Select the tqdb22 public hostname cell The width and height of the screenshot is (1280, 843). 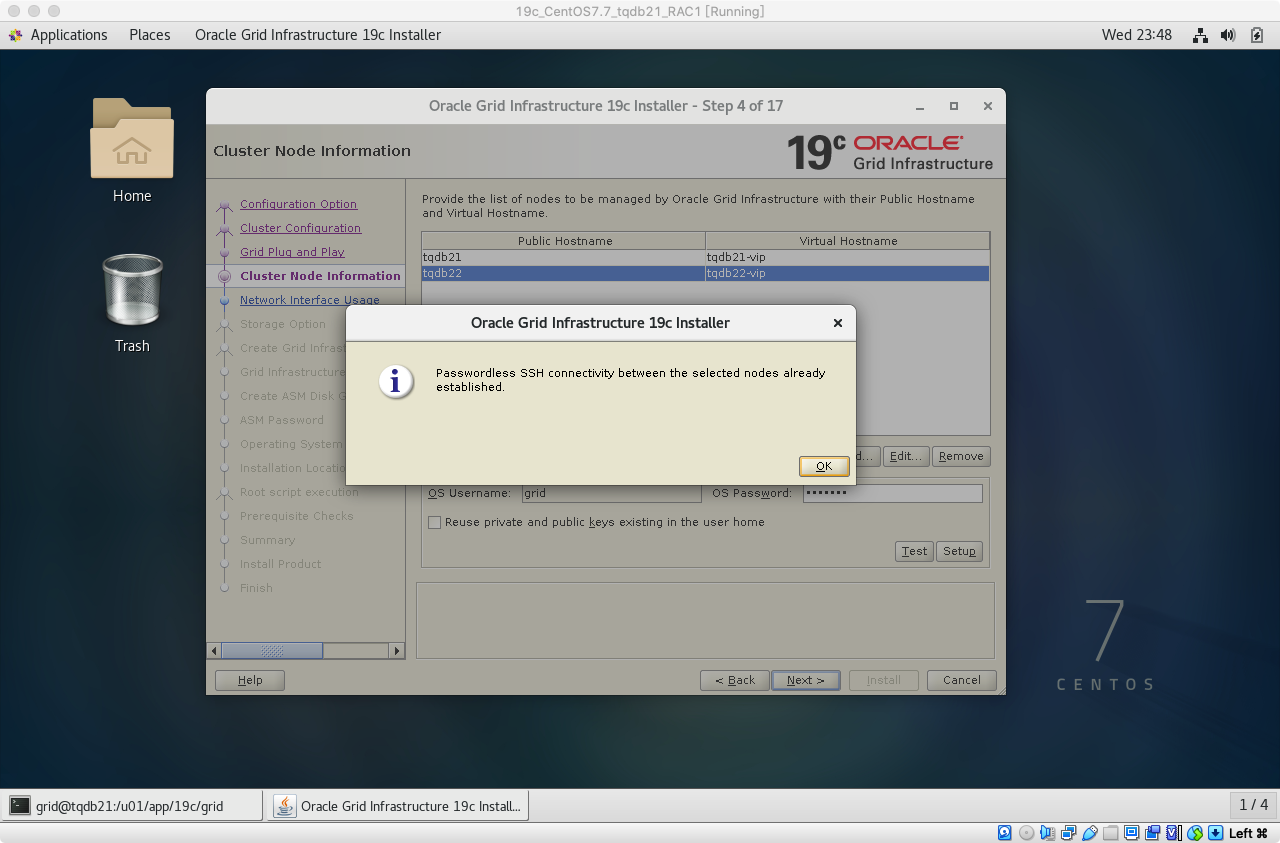tap(564, 273)
